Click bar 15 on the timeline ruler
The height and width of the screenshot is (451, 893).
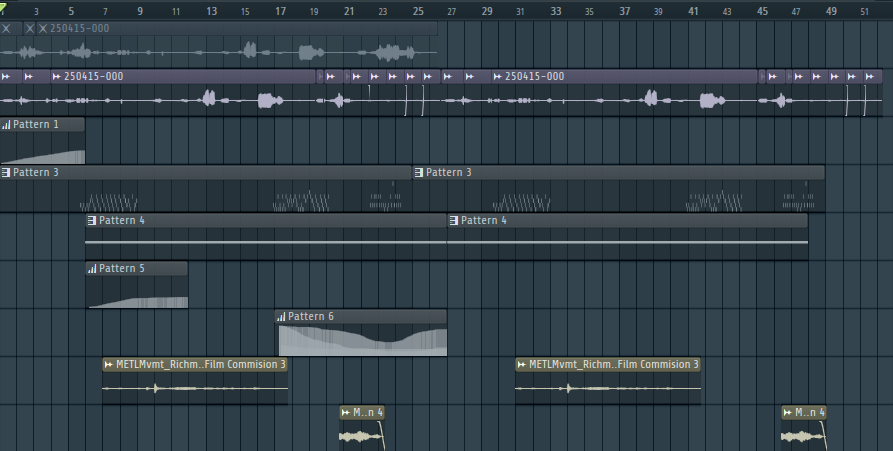tap(245, 11)
